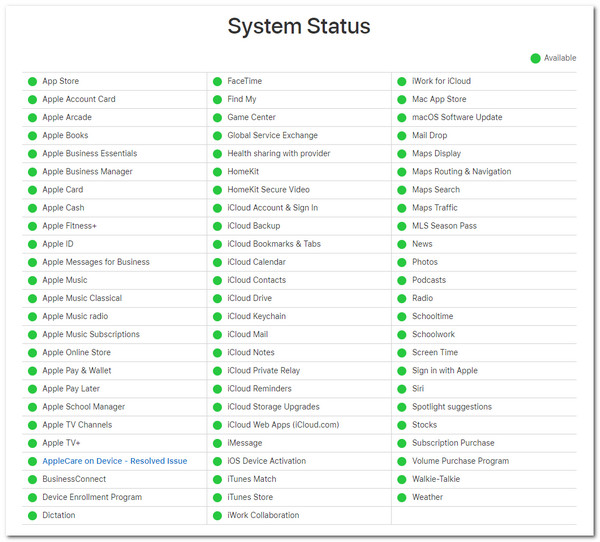Viewport: 600px width, 542px height.
Task: Click iCloud Keychain label
Action: (257, 316)
